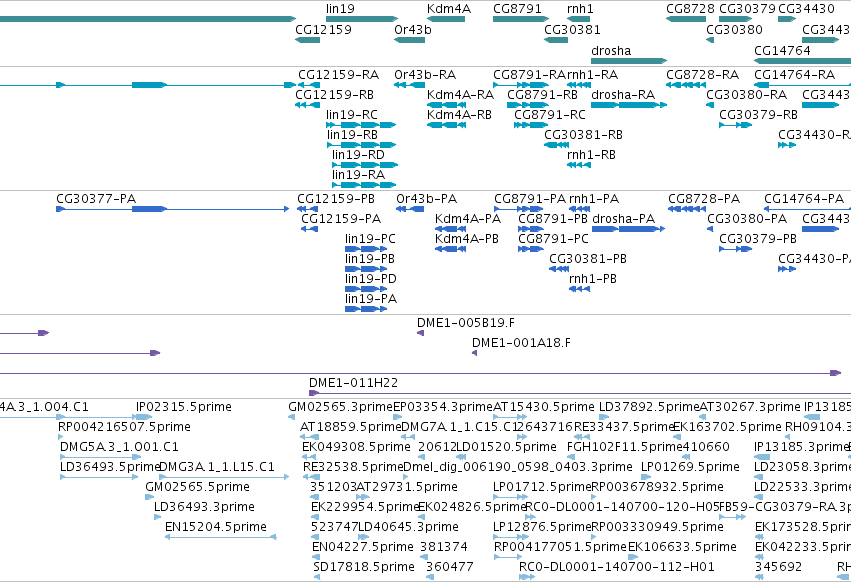Click transcript lin19-RA

tap(364, 185)
